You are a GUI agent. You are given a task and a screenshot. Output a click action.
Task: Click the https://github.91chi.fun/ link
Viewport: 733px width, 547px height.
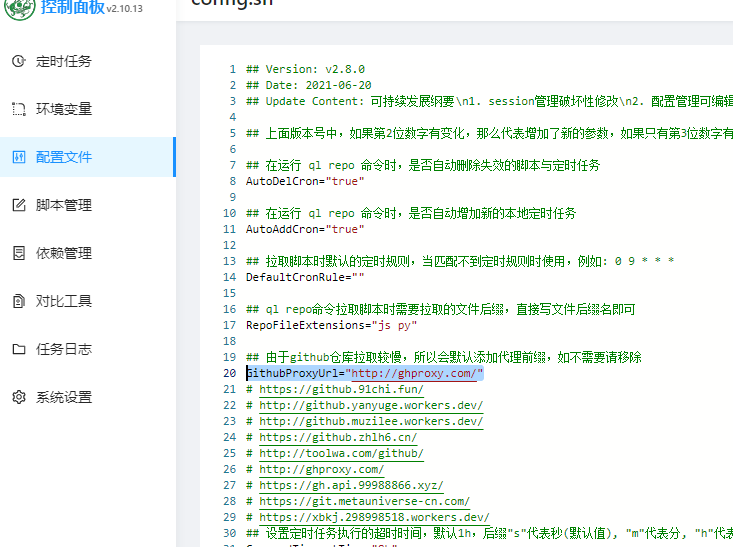coord(341,389)
